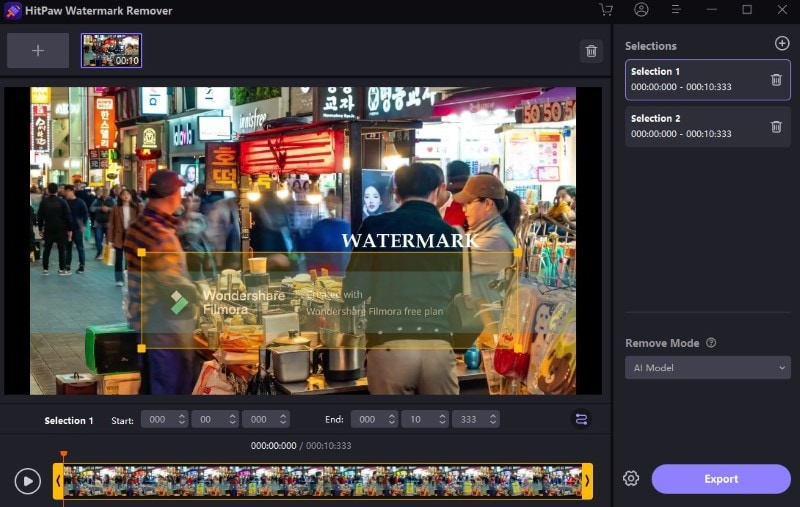Click the End hours field 000
Viewport: 800px width, 507px height.
(x=367, y=419)
